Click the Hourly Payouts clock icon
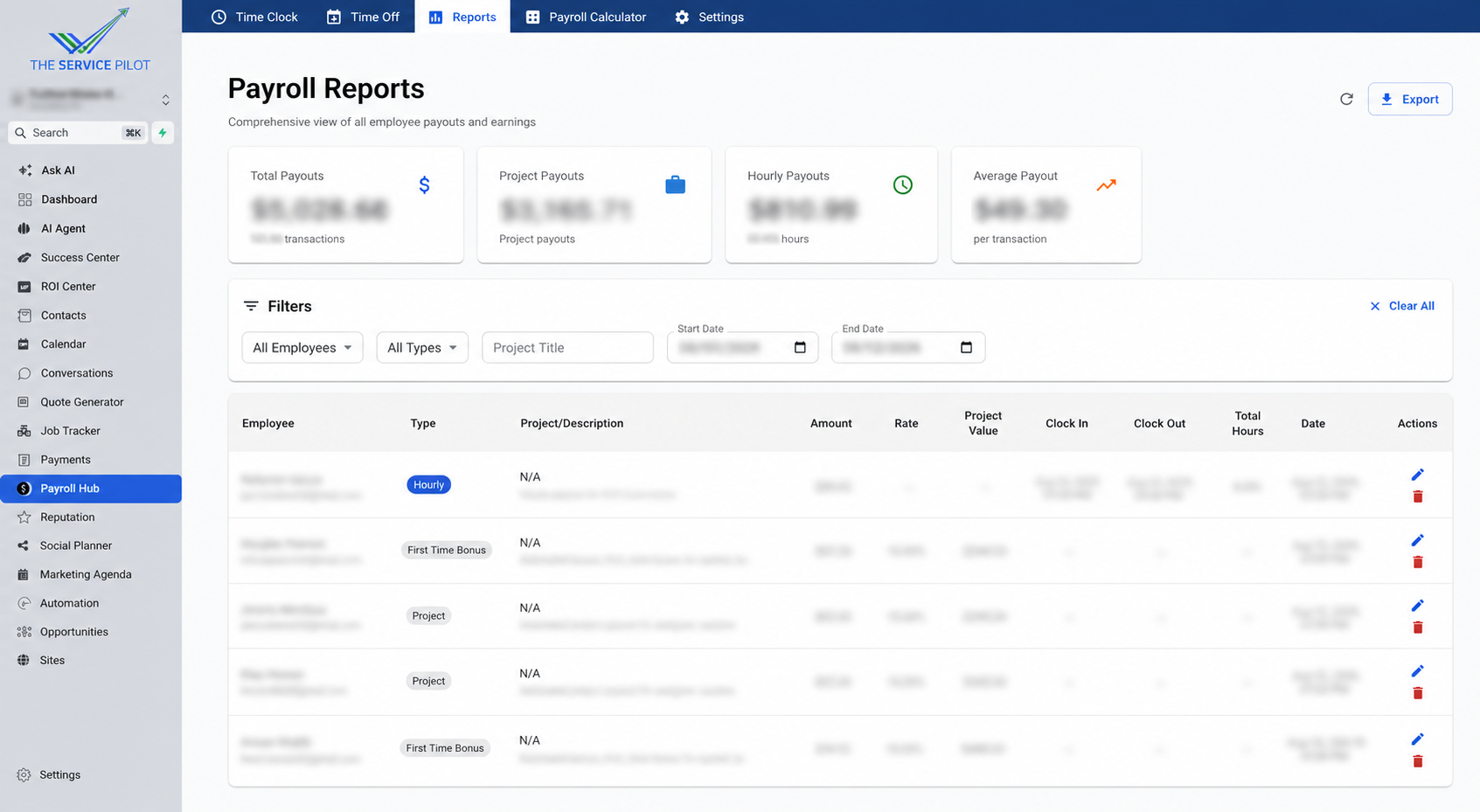Screen dimensions: 1480x812 pos(903,184)
